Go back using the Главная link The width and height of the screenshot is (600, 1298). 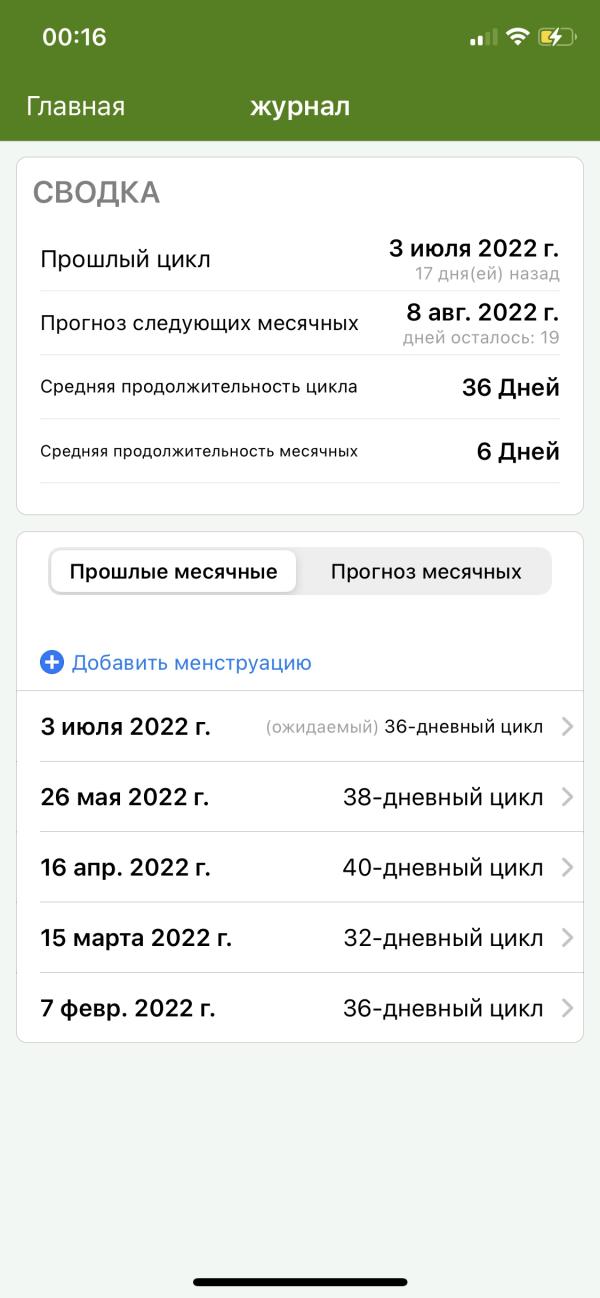[x=75, y=106]
